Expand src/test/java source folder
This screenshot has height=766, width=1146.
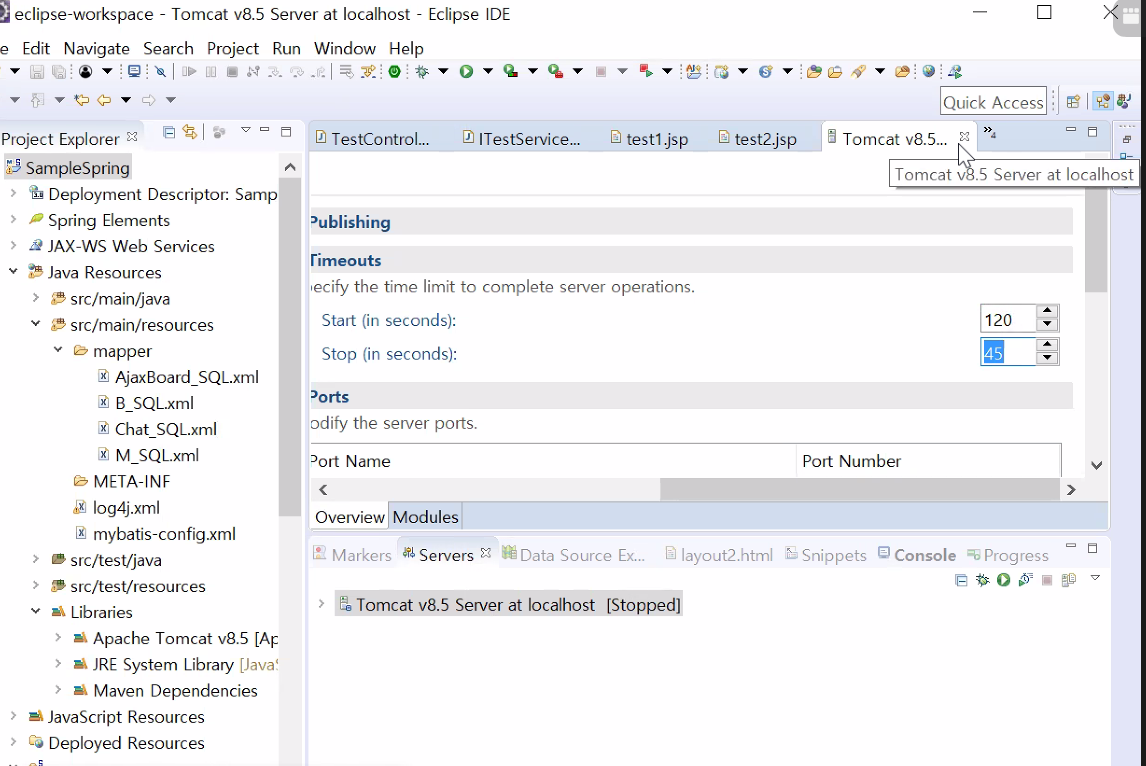(x=36, y=559)
